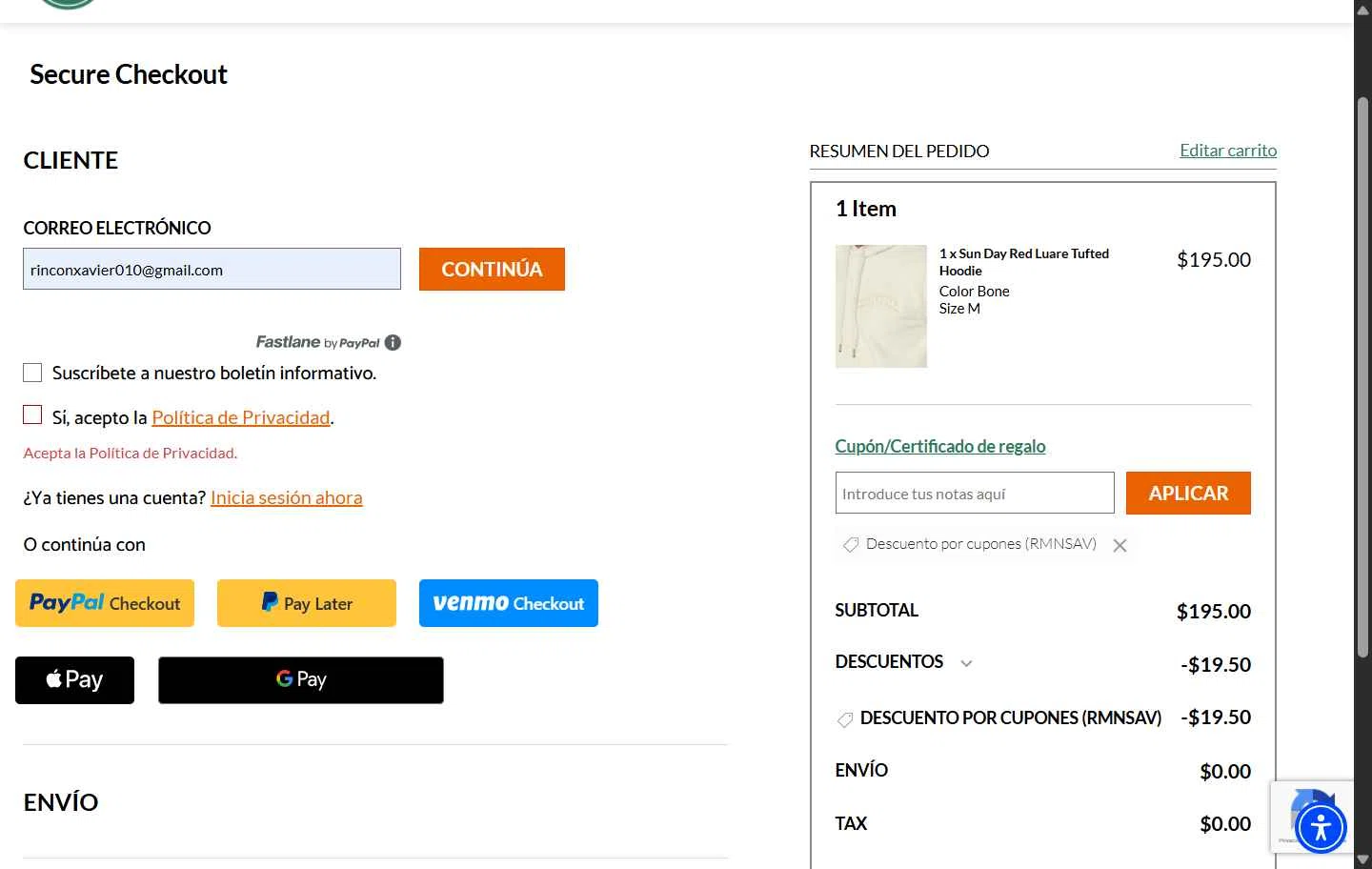Click the page vertical scrollbar
This screenshot has height=869, width=1372.
click(1362, 376)
